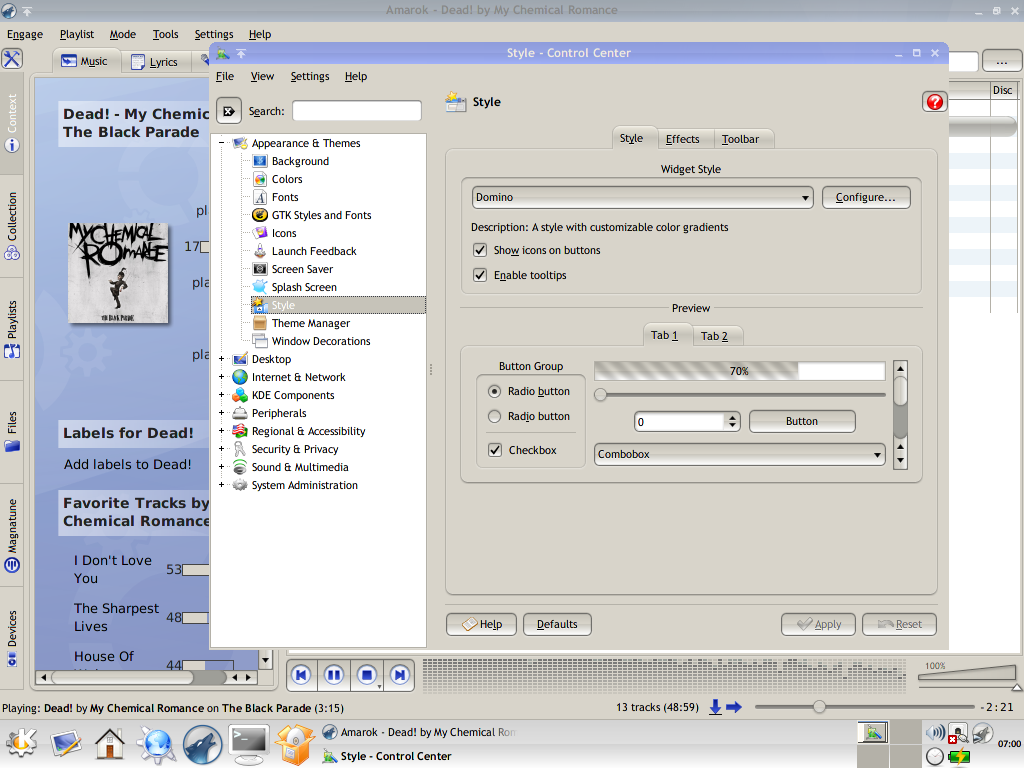Open Amarok Collection sidebar tab
This screenshot has width=1024, height=768.
point(12,226)
